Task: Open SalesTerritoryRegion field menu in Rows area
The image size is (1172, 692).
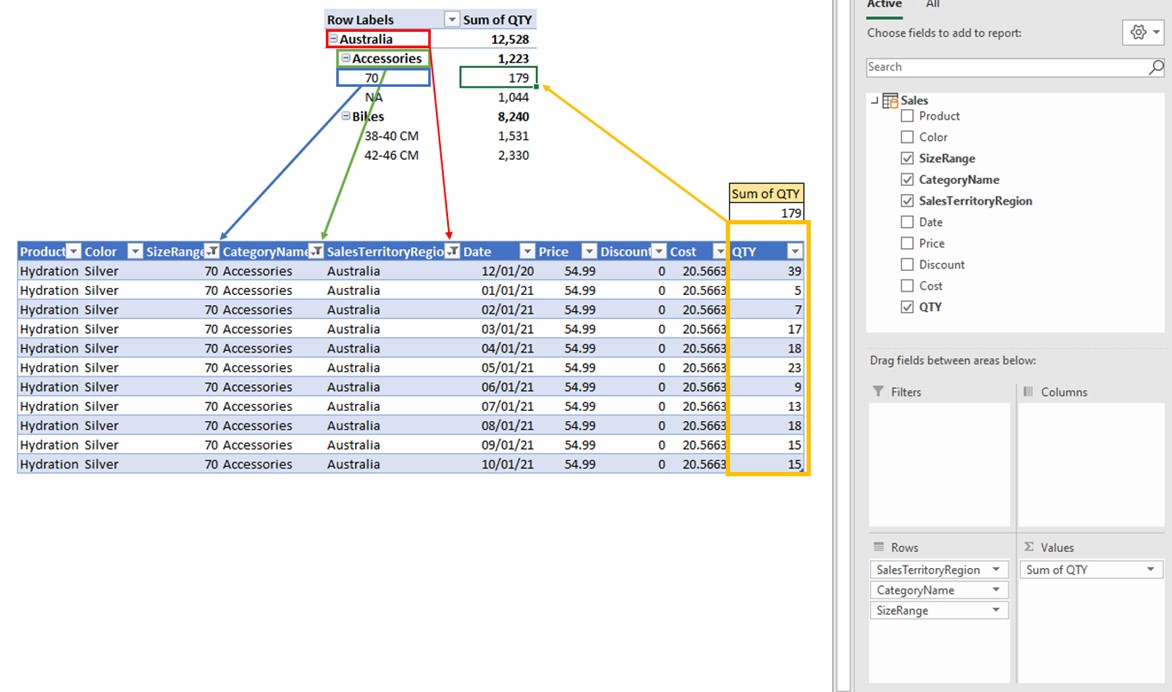Action: point(996,569)
